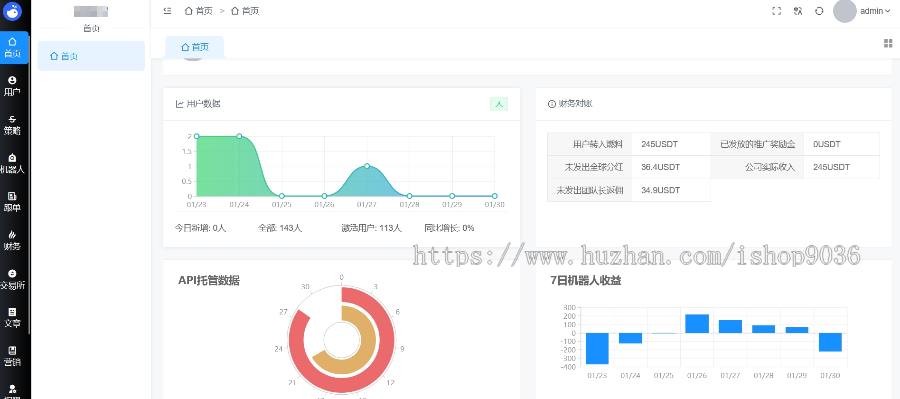Click the 01/24 data point on user chart
Screen dimensions: 900x399
click(239, 136)
